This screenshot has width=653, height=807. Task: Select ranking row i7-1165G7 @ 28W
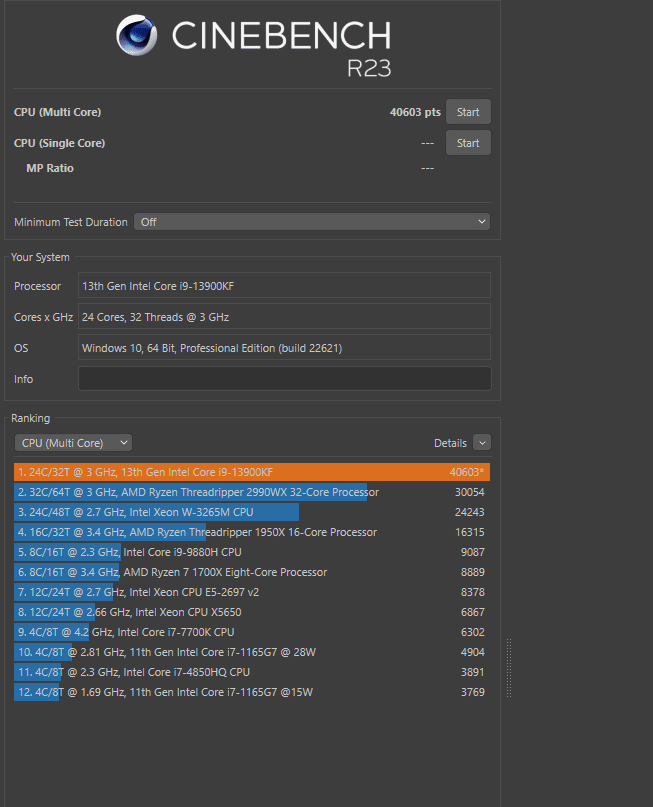coord(252,652)
